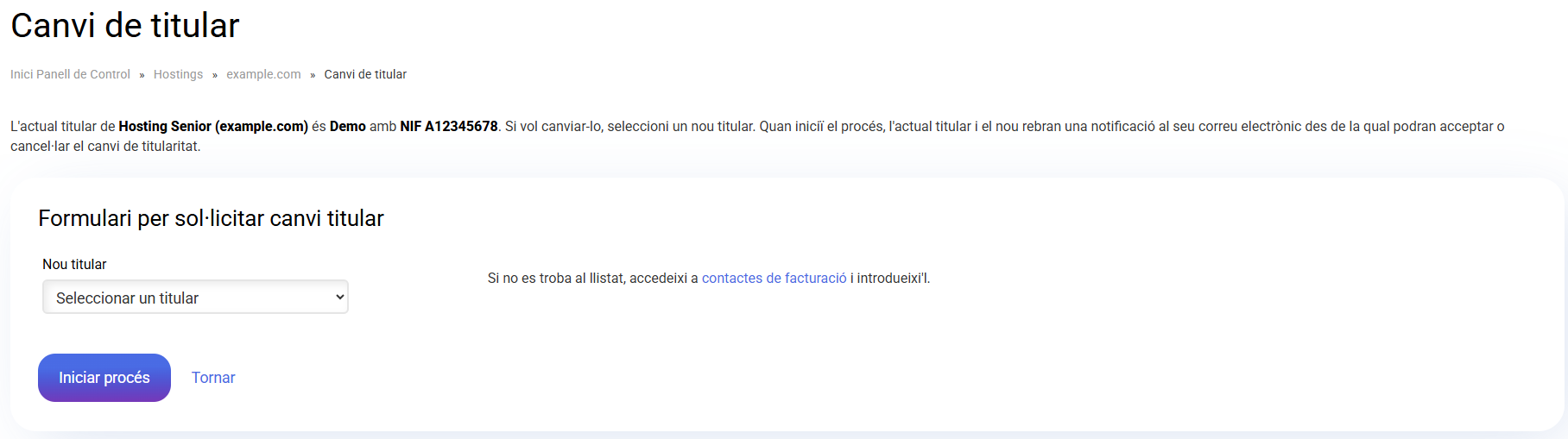Click the current Canvi de titular breadcrumb

click(x=365, y=74)
